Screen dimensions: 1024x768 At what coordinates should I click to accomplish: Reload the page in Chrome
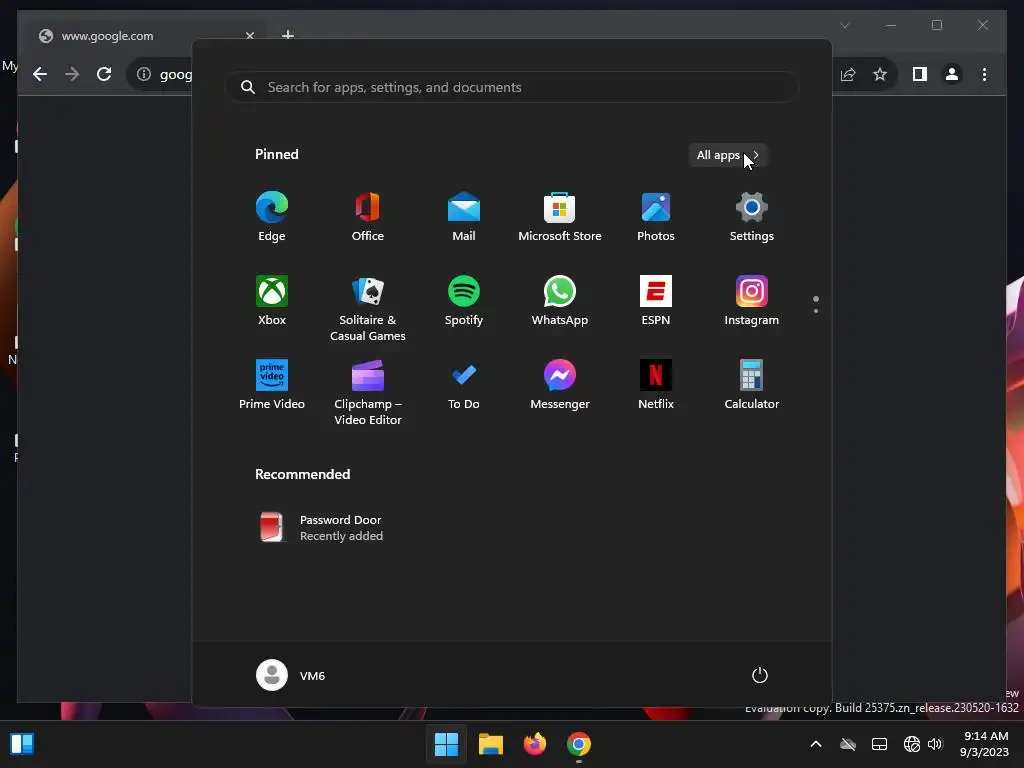point(104,74)
